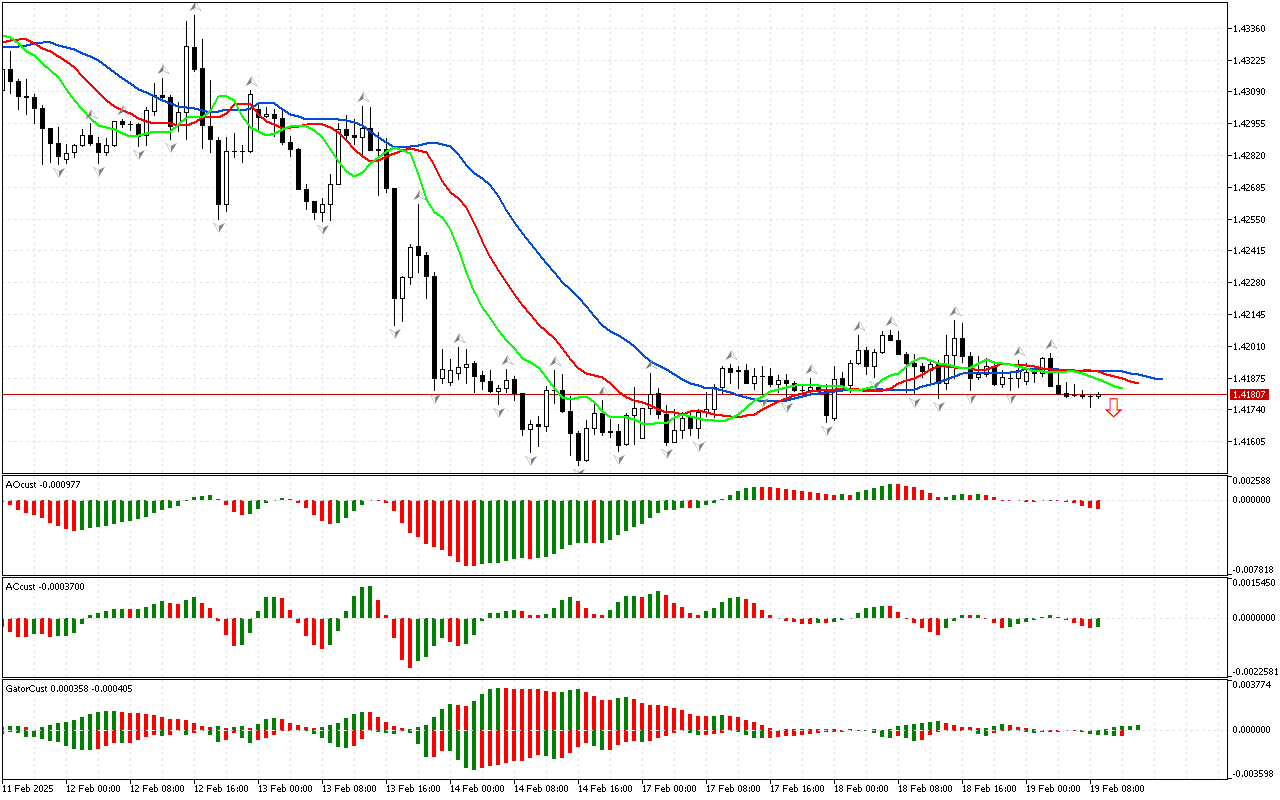Pick the 0.003774 value on GatorCust scale
The width and height of the screenshot is (1280, 800).
(1251, 685)
